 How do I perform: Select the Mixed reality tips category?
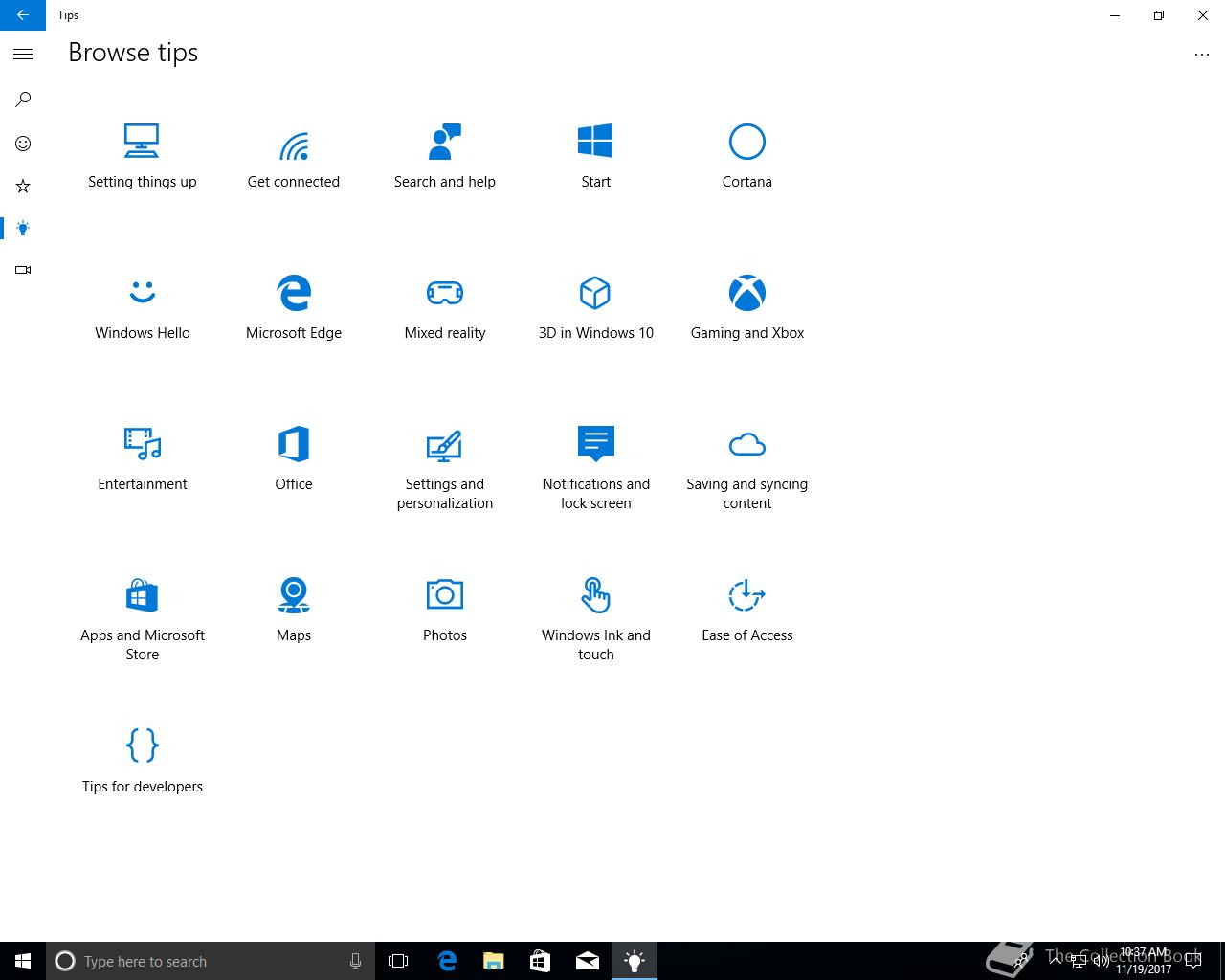coord(445,309)
